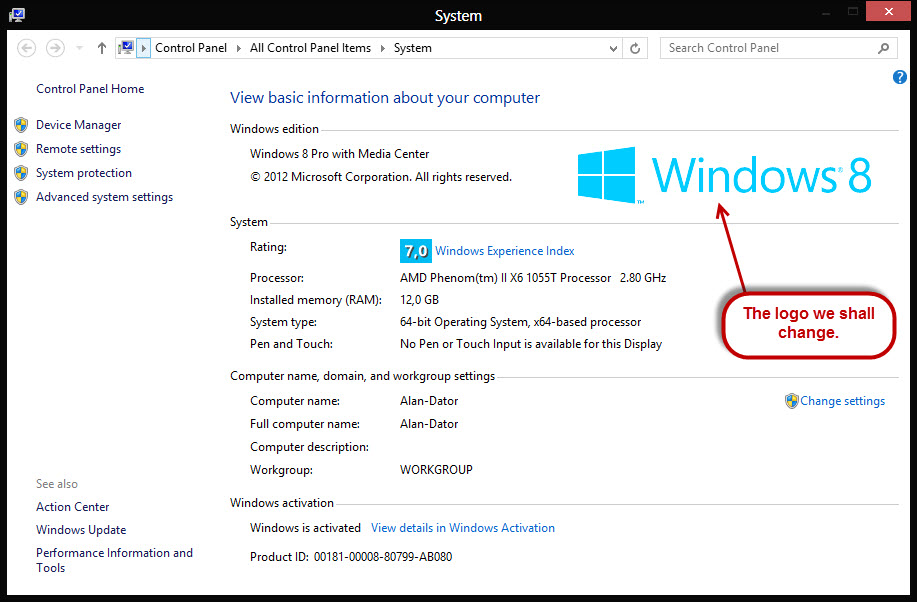Image resolution: width=917 pixels, height=602 pixels.
Task: Navigate to All Control Panel Items via breadcrumb
Action: [x=311, y=47]
